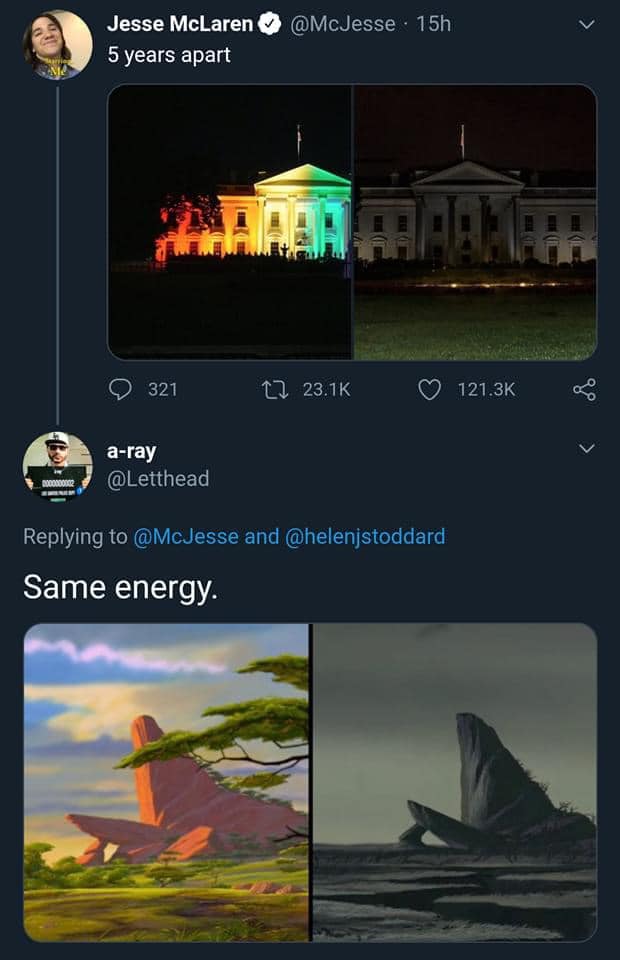Click the share icon on the tweet
The image size is (620, 960).
click(x=584, y=389)
